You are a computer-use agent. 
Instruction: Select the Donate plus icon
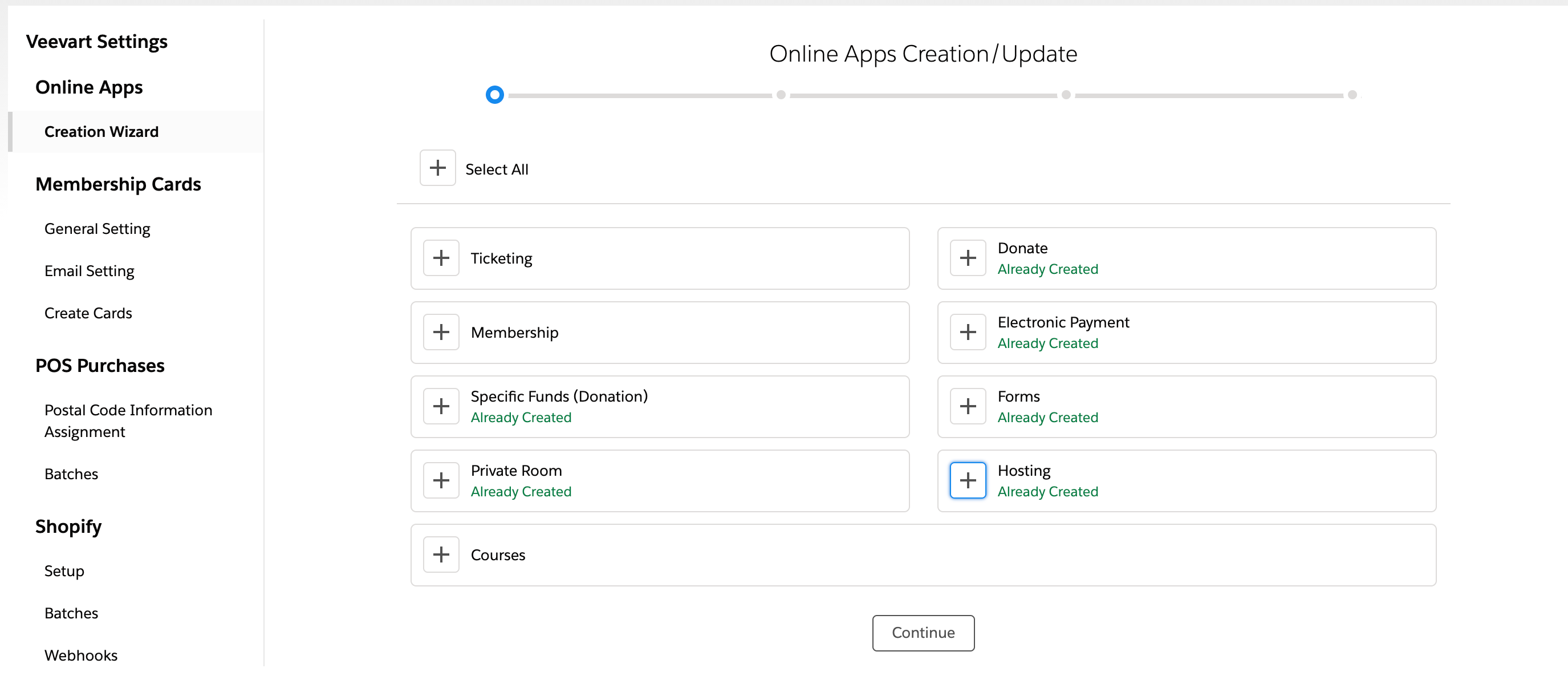point(968,257)
